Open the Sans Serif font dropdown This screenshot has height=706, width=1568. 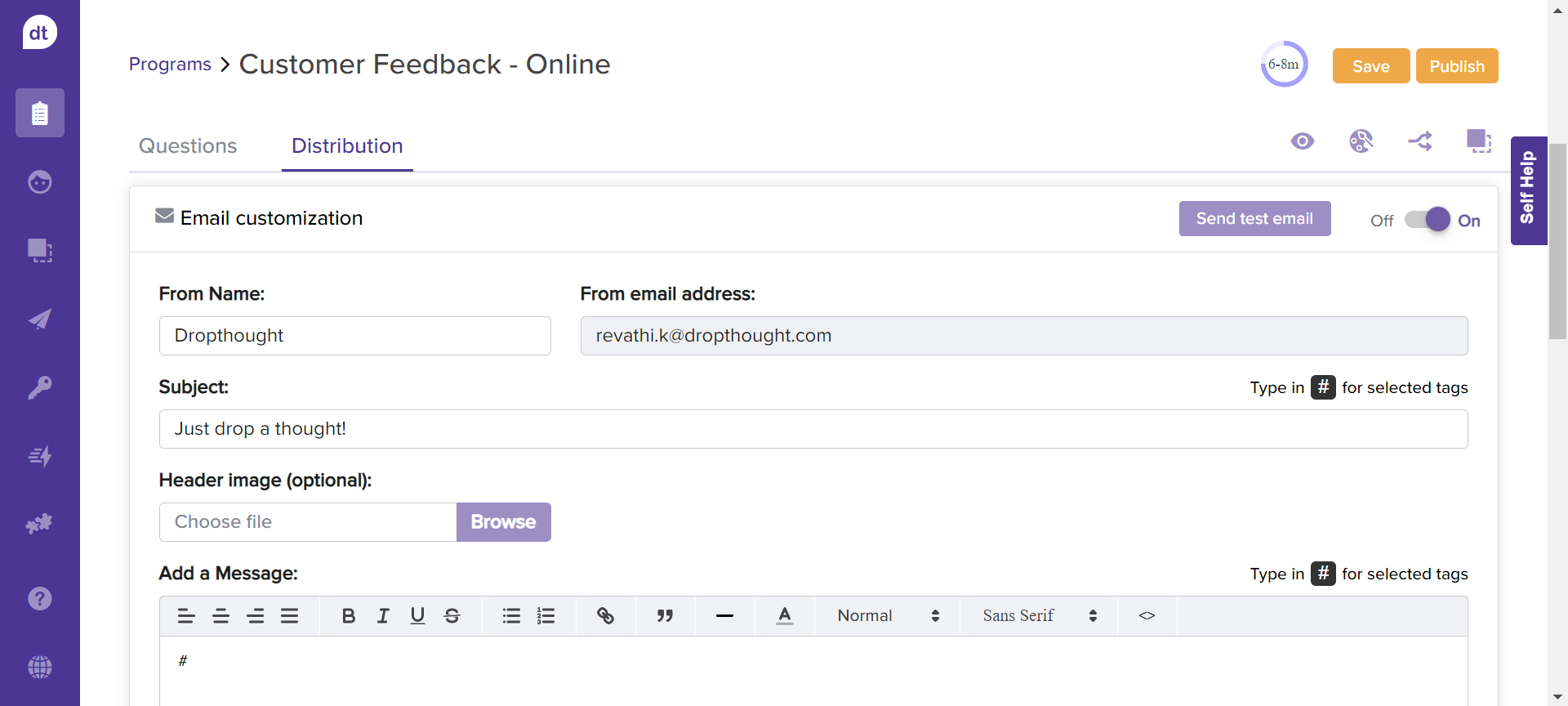pyautogui.click(x=1039, y=616)
